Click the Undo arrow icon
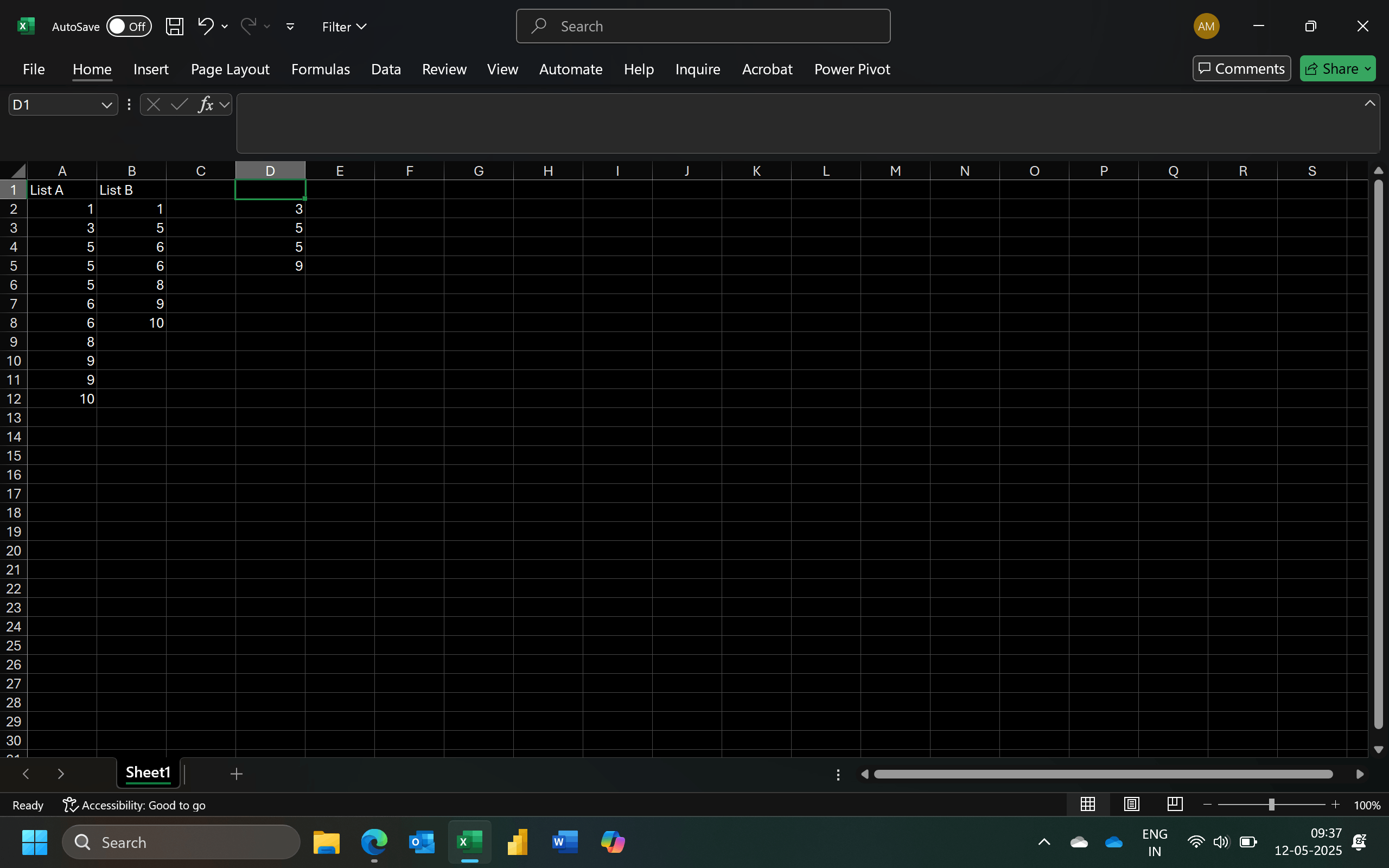This screenshot has height=868, width=1389. pos(206,26)
